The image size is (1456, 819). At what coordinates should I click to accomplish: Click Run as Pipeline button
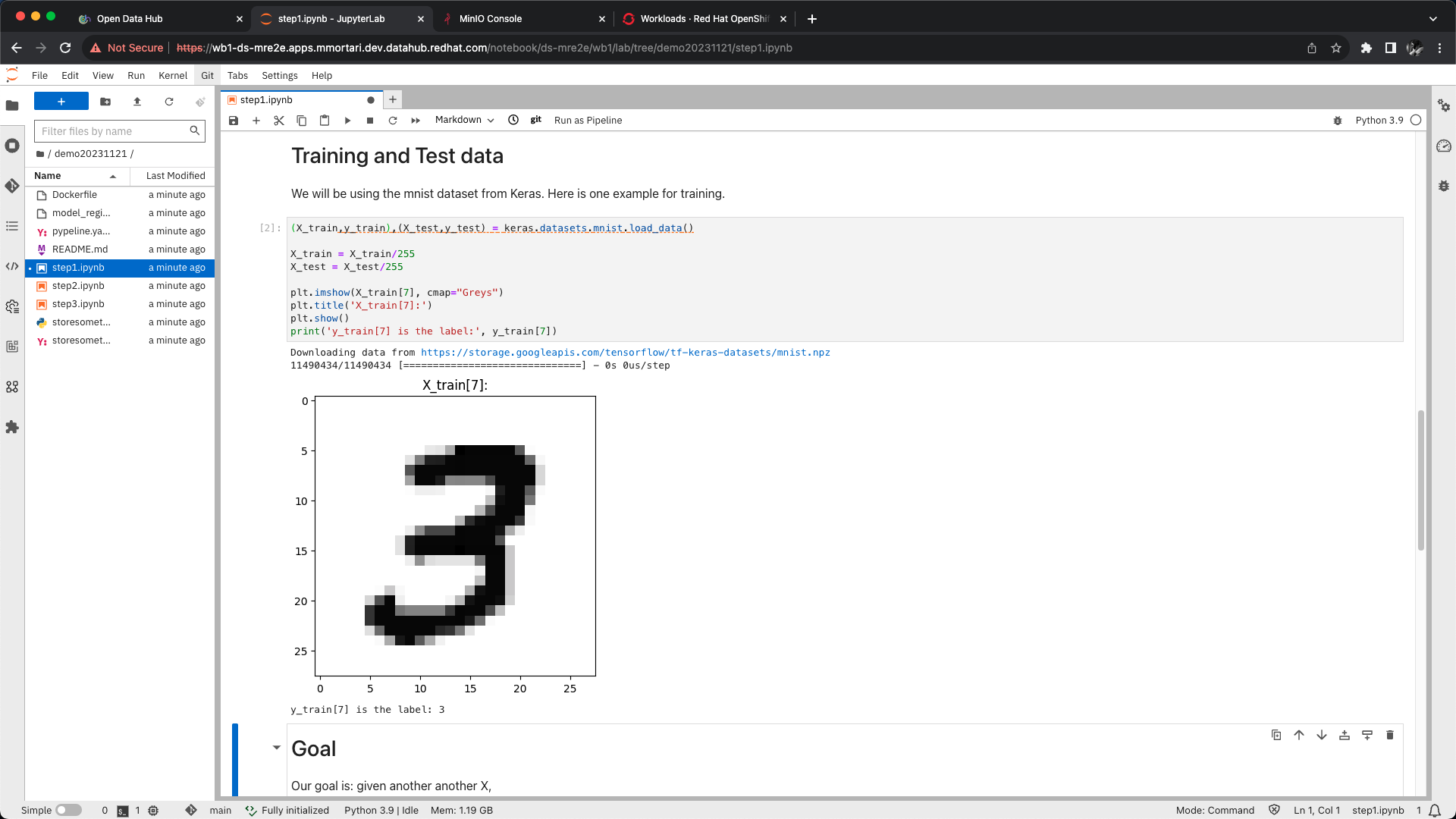tap(588, 120)
